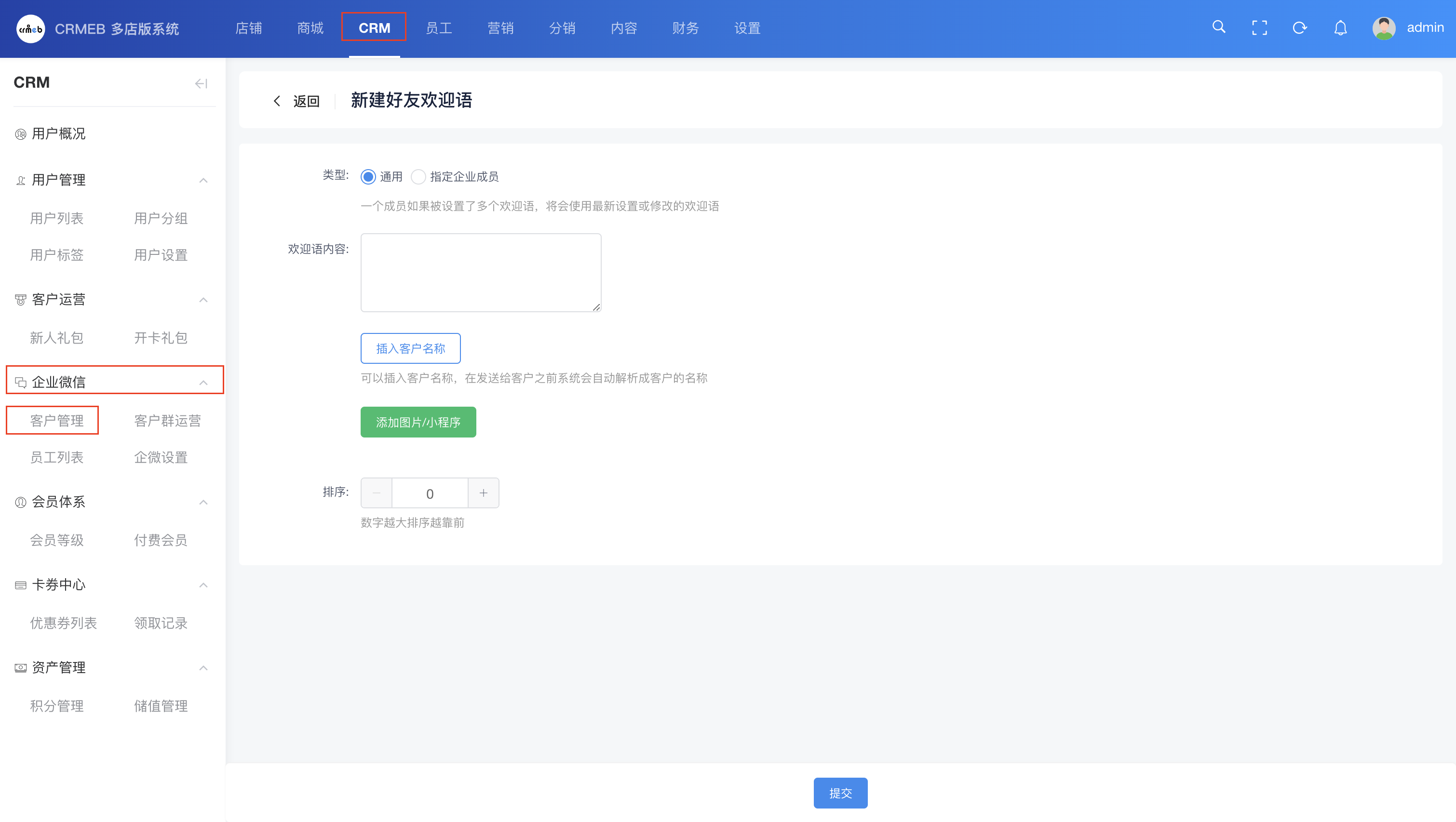The image size is (1456, 822).
Task: Open 开卡礼包 in sidebar
Action: point(161,338)
